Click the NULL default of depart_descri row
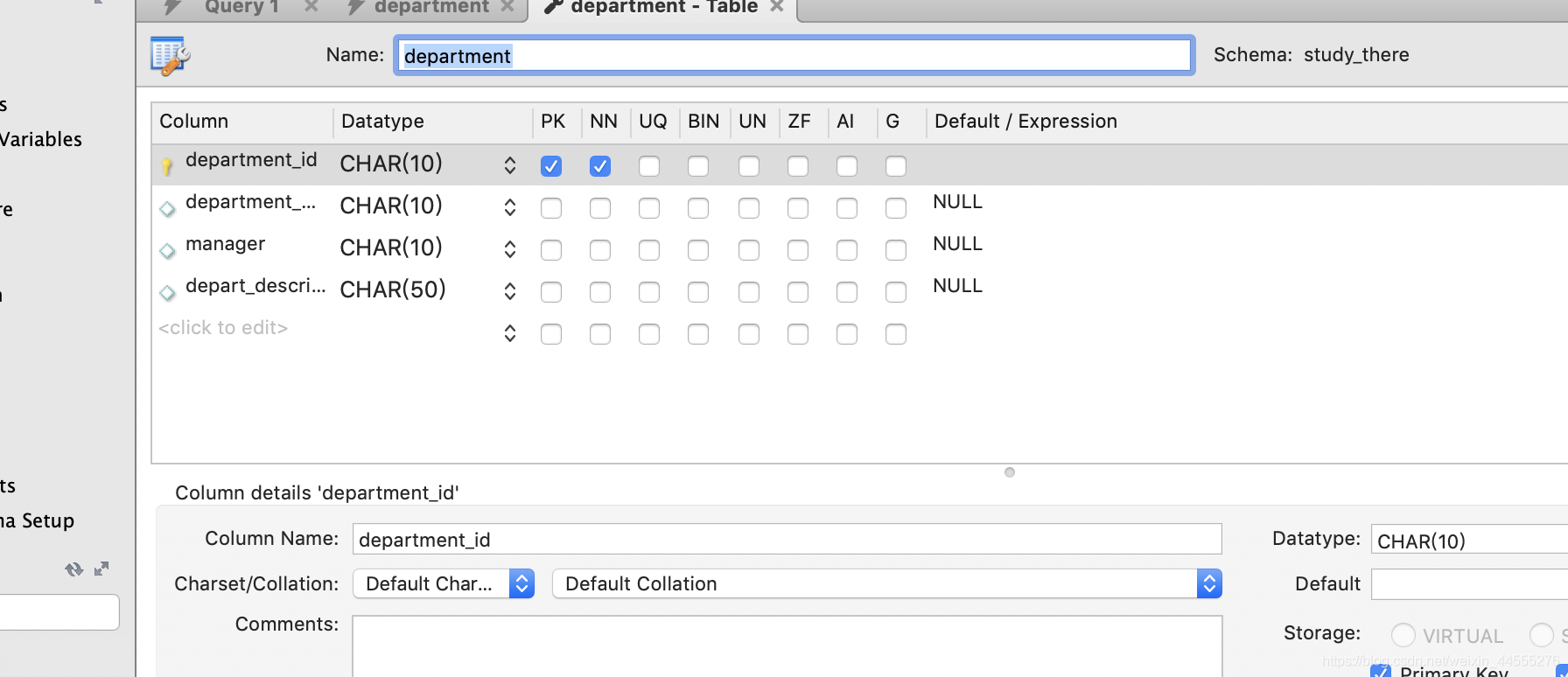This screenshot has height=677, width=1568. [957, 286]
